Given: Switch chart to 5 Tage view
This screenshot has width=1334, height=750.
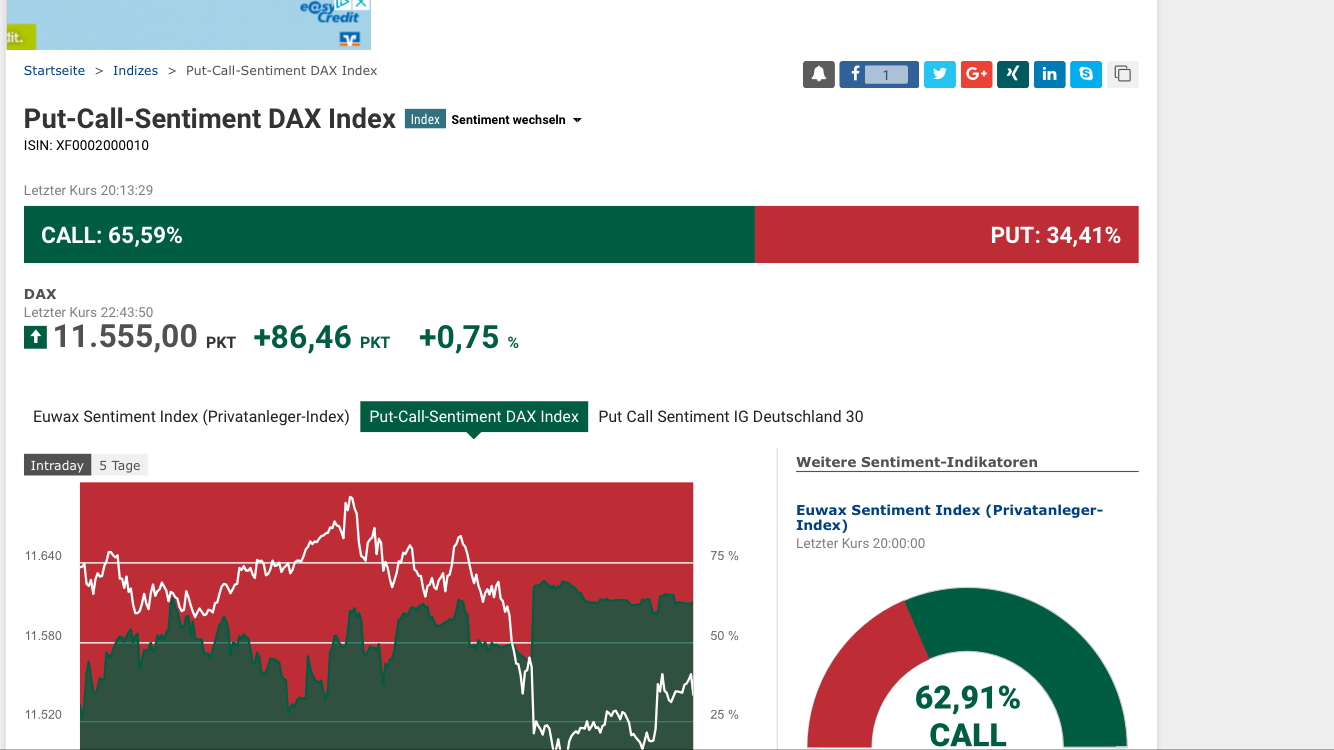Looking at the screenshot, I should pyautogui.click(x=120, y=466).
